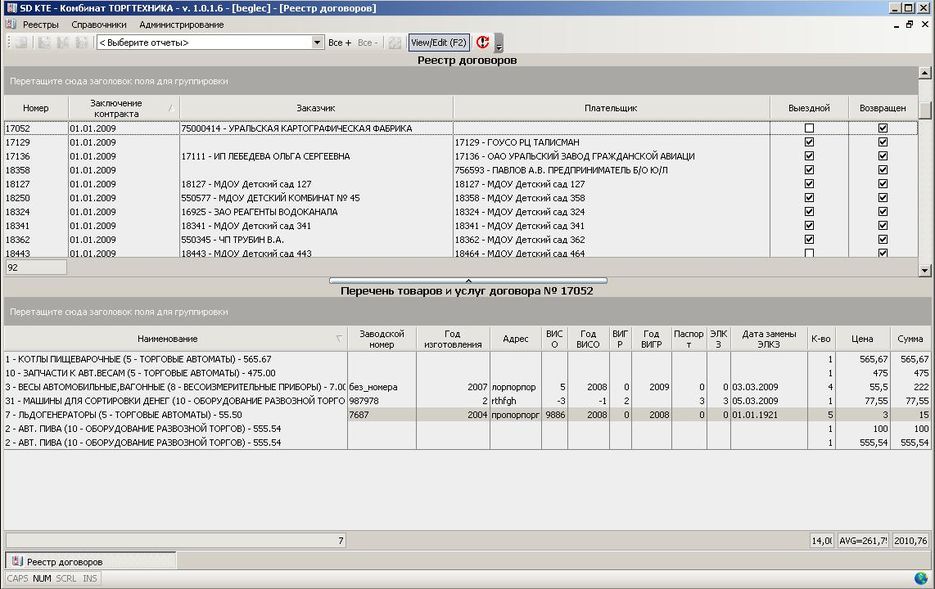Collapse the splitter handle above goods list
The image size is (935, 589).
468,280
